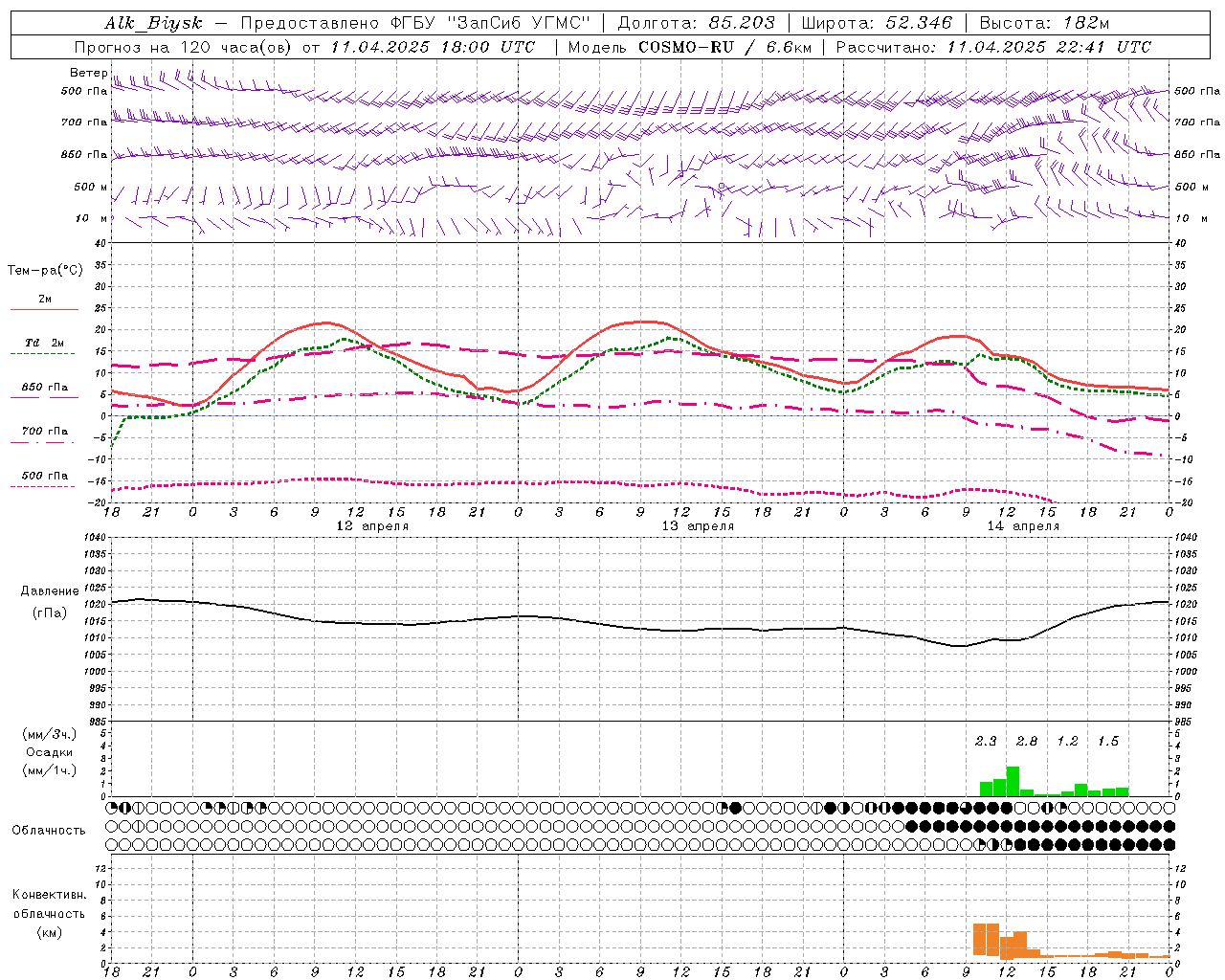Screen dimensions: 1225x980
Task: Click the "Ветер" wind panel label
Action: [89, 73]
